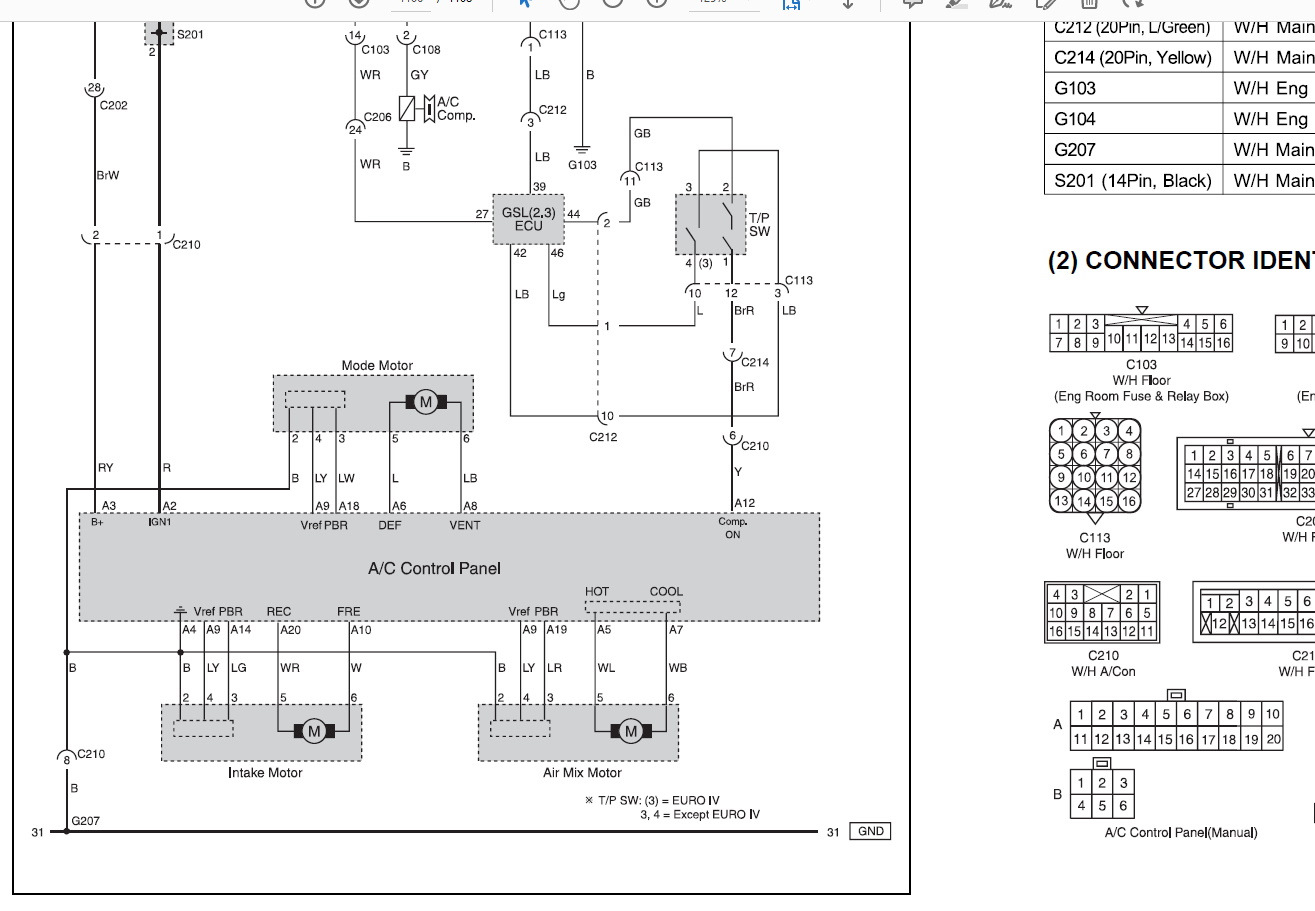Click the A12 pin label
Viewport: 1315px width, 911px height.
pos(744,503)
